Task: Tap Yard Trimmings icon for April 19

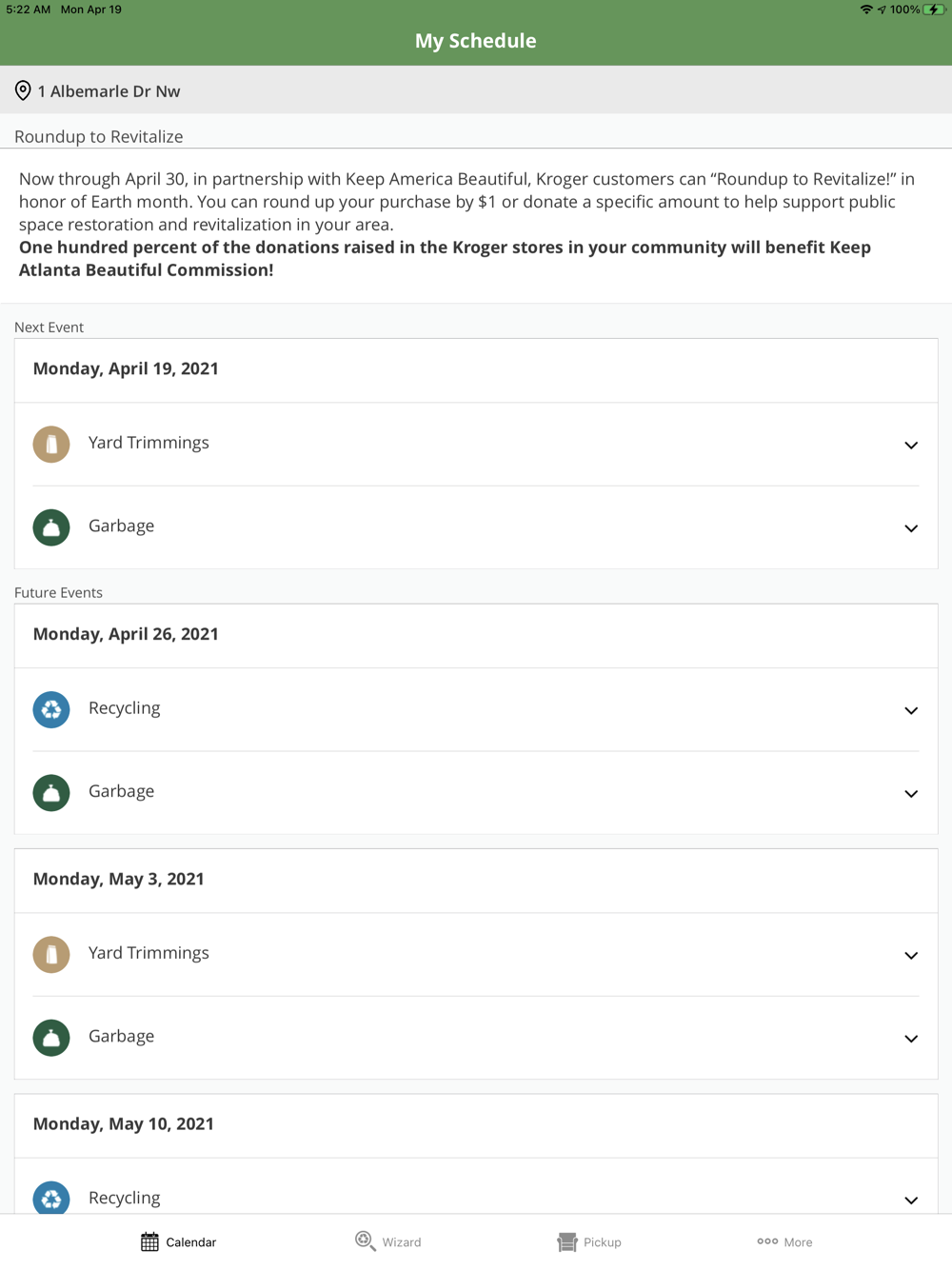Action: (51, 444)
